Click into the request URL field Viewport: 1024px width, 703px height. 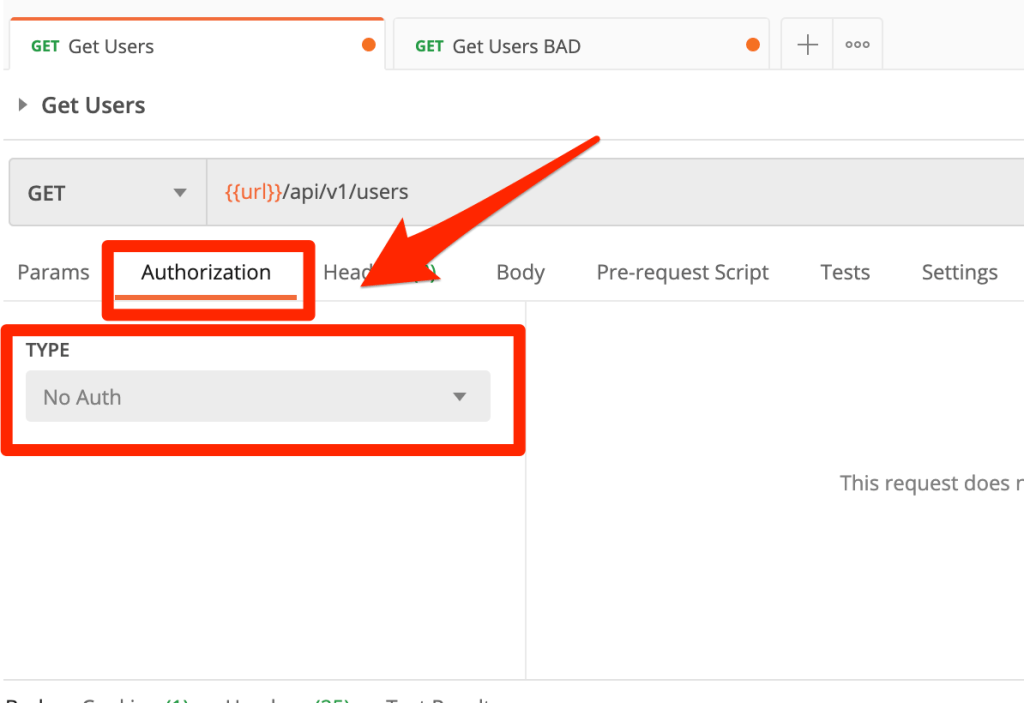click(600, 193)
